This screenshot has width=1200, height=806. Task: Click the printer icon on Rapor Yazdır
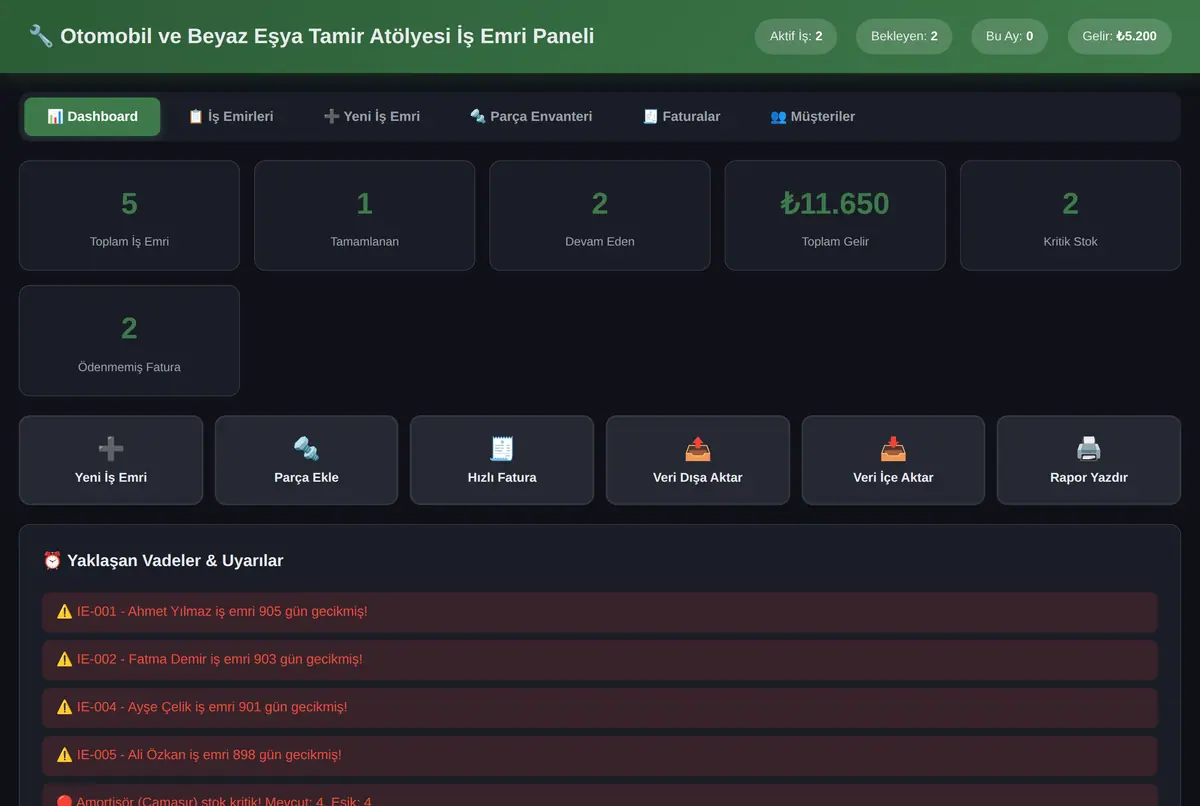coord(1089,449)
